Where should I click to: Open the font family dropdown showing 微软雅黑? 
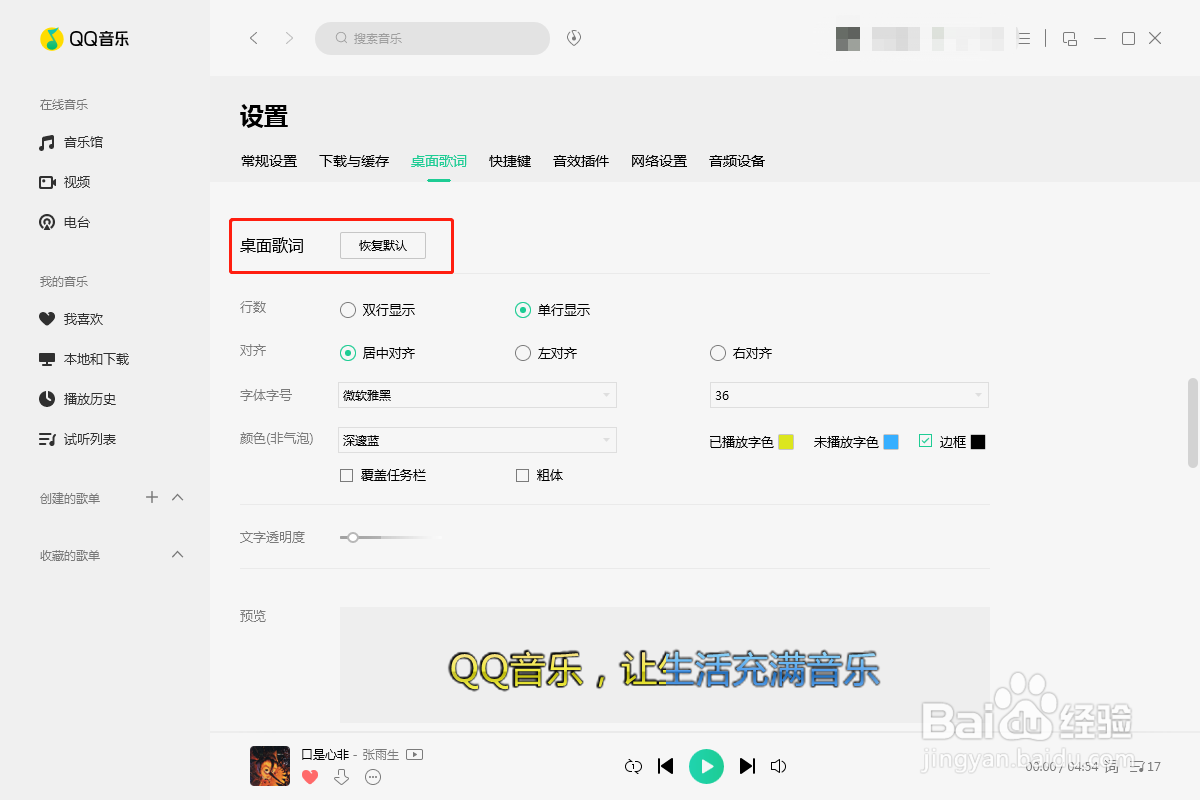(x=476, y=395)
